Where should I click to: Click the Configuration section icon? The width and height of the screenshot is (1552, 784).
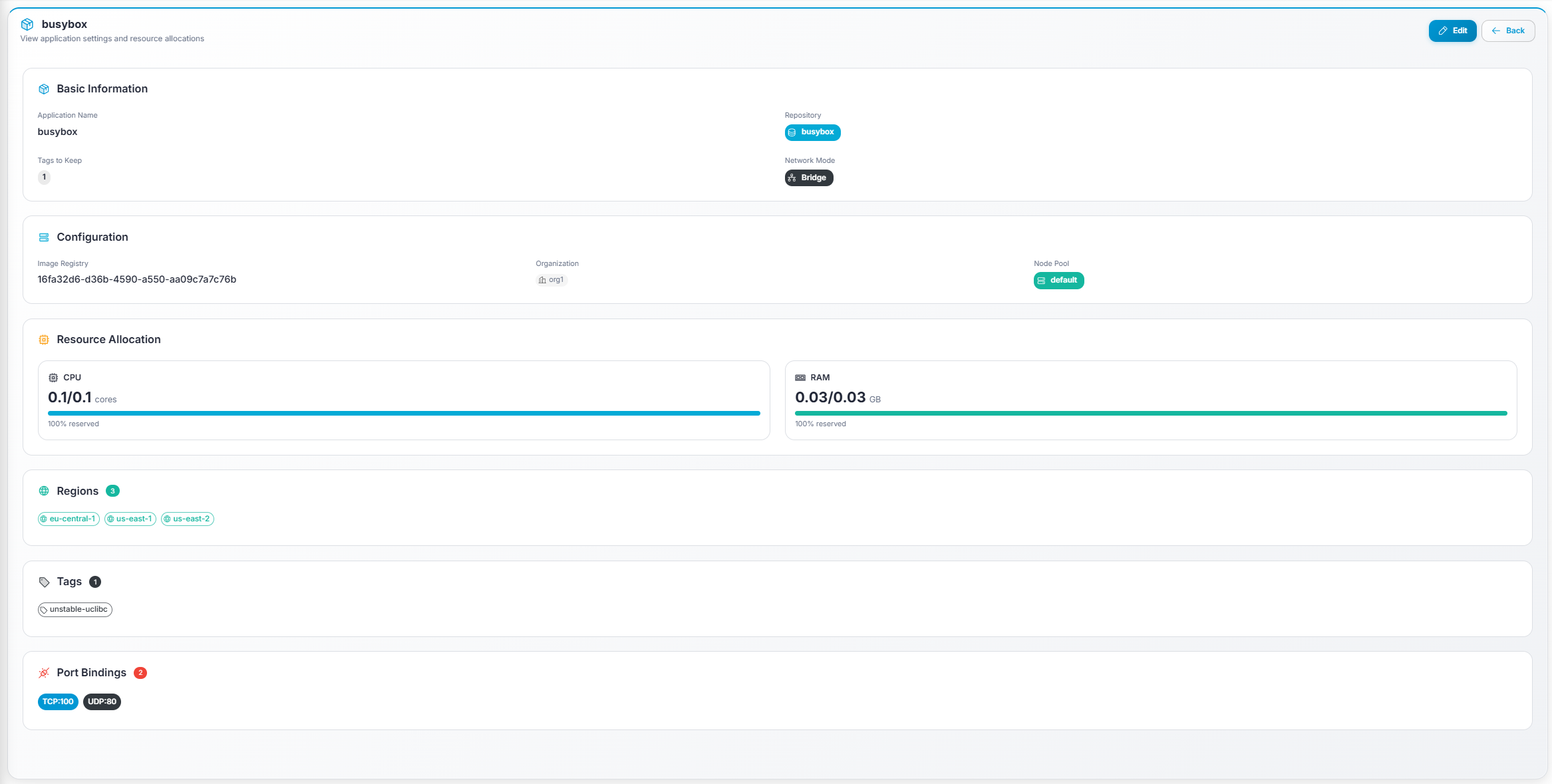click(x=44, y=237)
